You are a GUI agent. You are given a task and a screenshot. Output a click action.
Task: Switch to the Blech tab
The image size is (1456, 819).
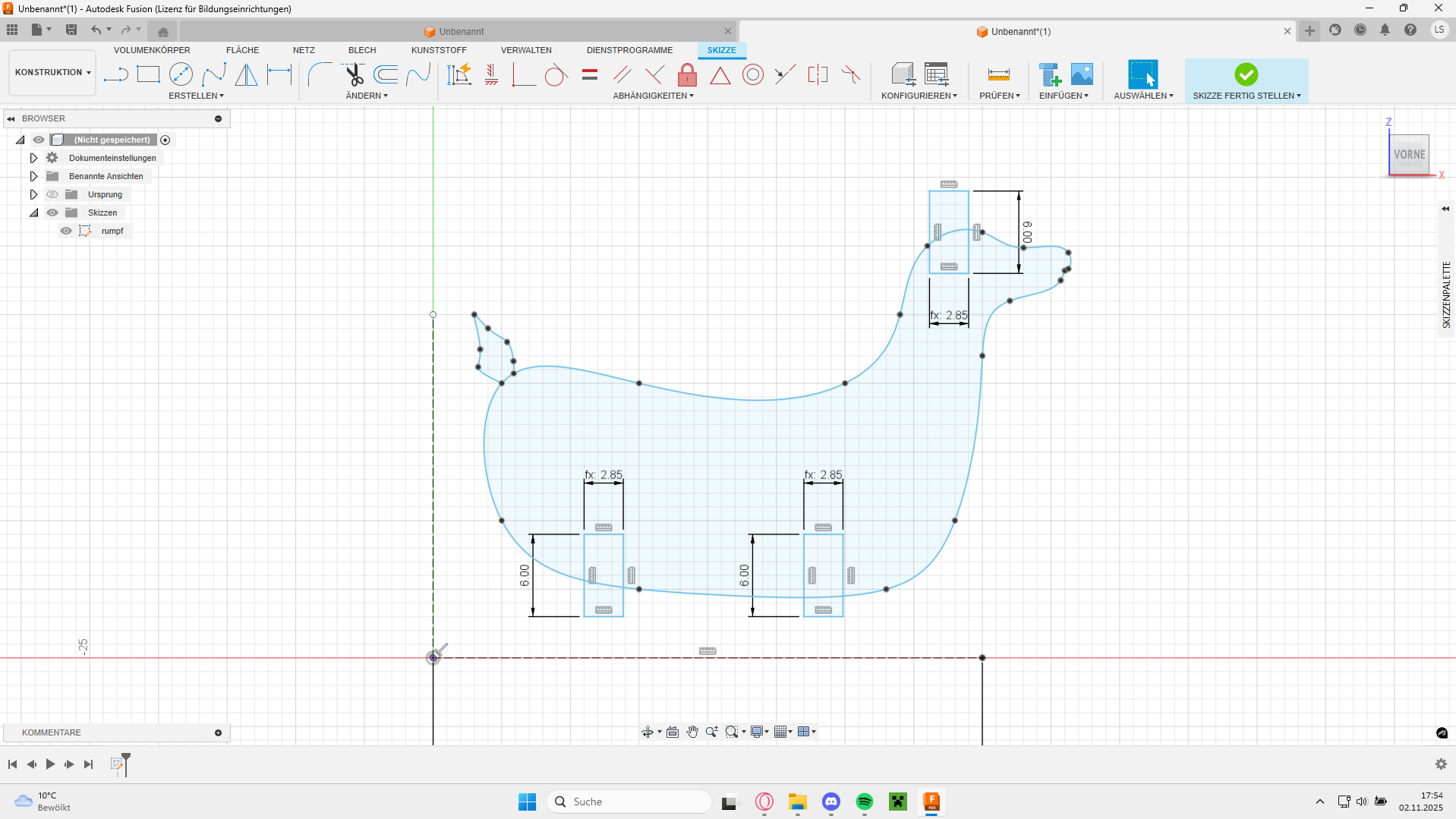362,50
